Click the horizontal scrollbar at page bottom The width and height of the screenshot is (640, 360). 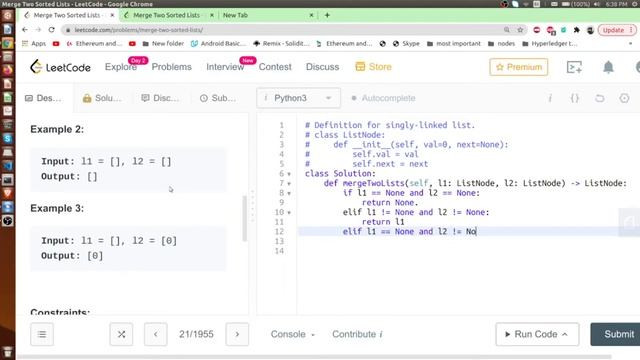coord(314,357)
